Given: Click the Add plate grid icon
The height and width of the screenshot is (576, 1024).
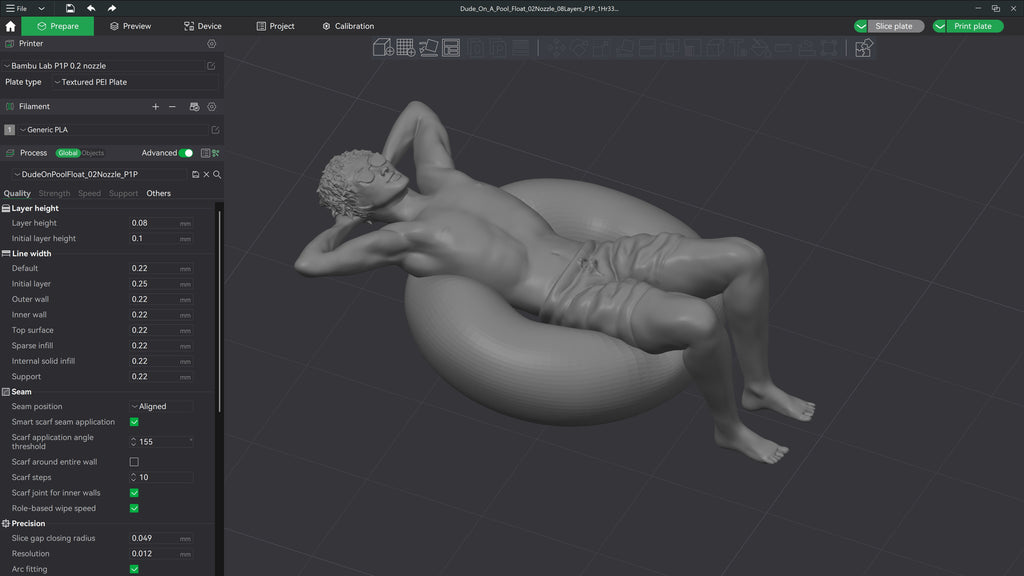Looking at the screenshot, I should 406,48.
